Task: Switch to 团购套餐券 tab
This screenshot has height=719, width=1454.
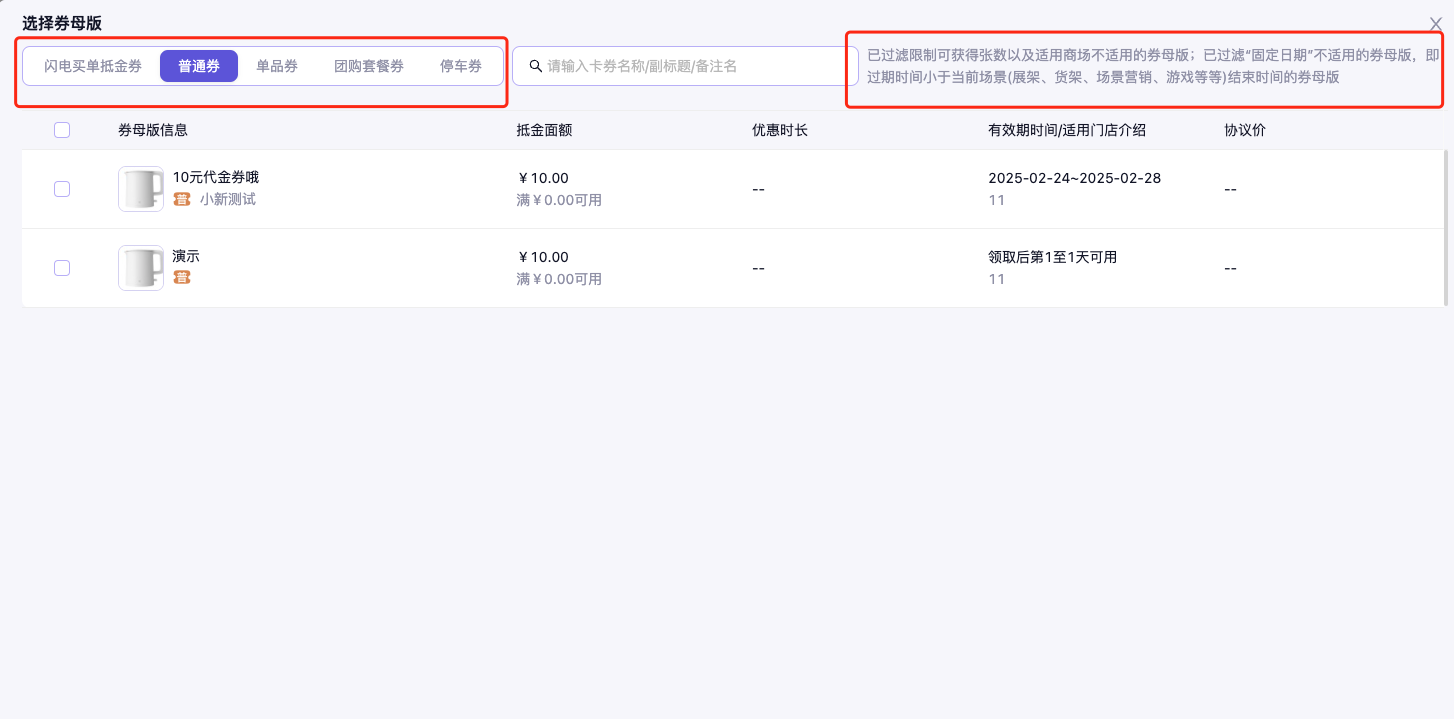Action: tap(369, 66)
